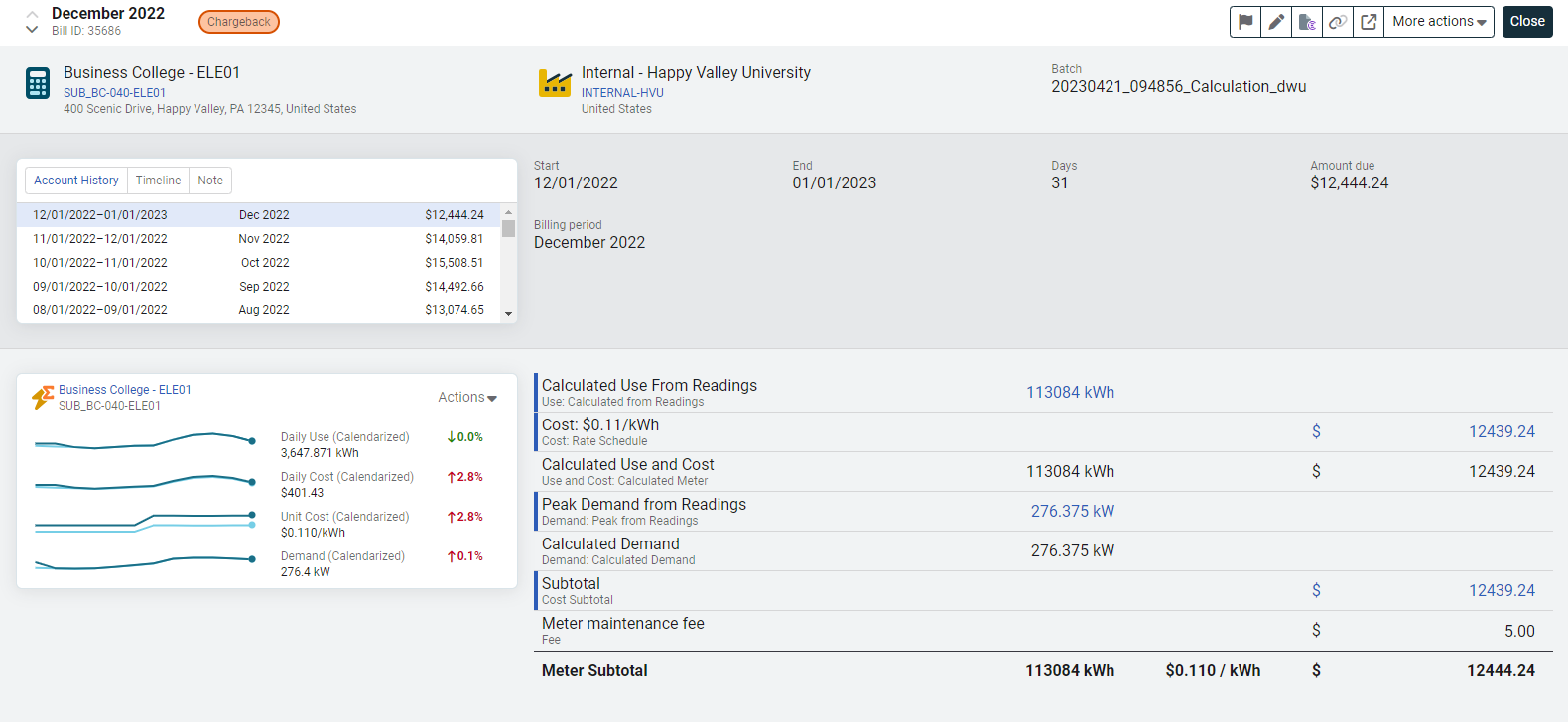Go to next bill with down chevron

click(x=32, y=30)
